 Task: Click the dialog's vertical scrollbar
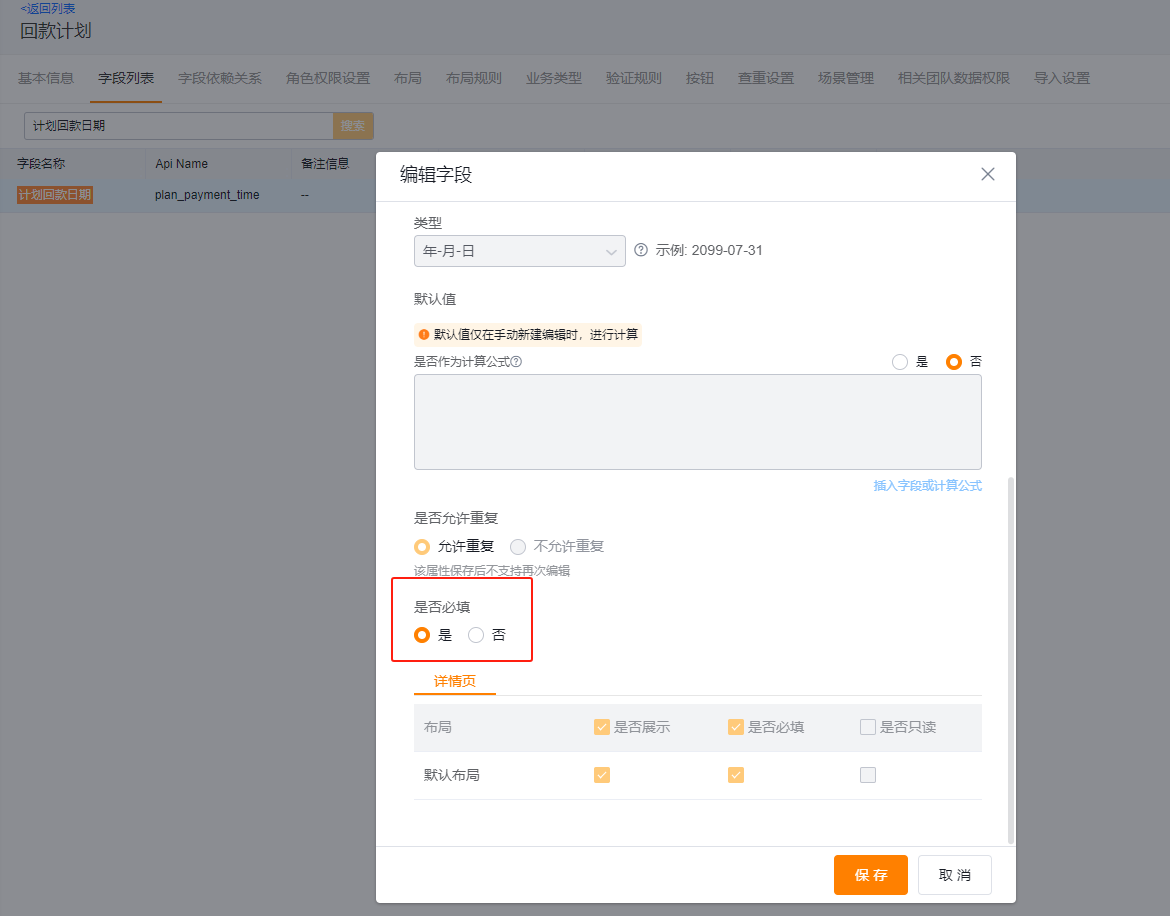coord(1011,660)
